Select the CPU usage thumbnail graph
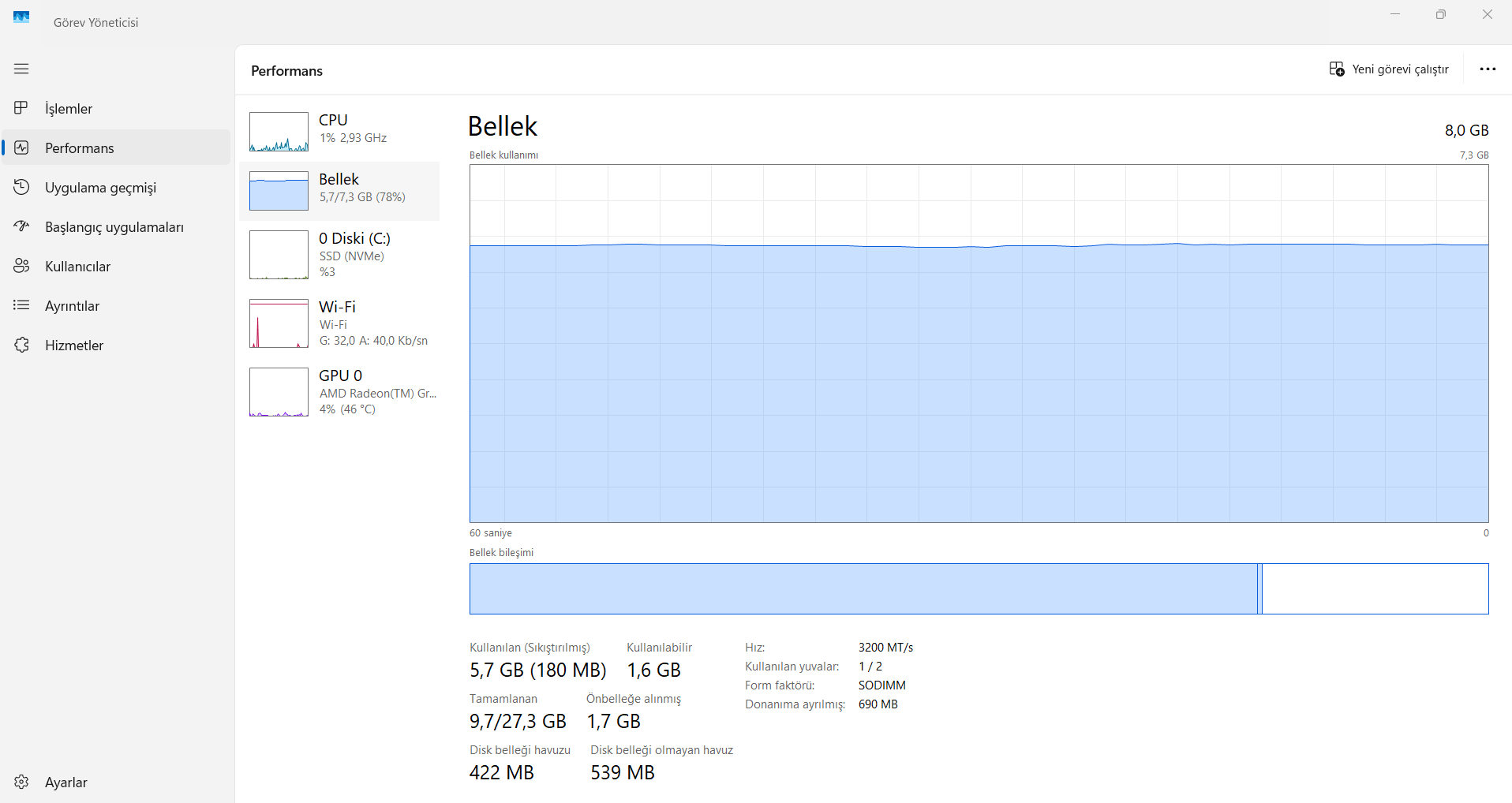This screenshot has height=803, width=1512. coord(279,132)
